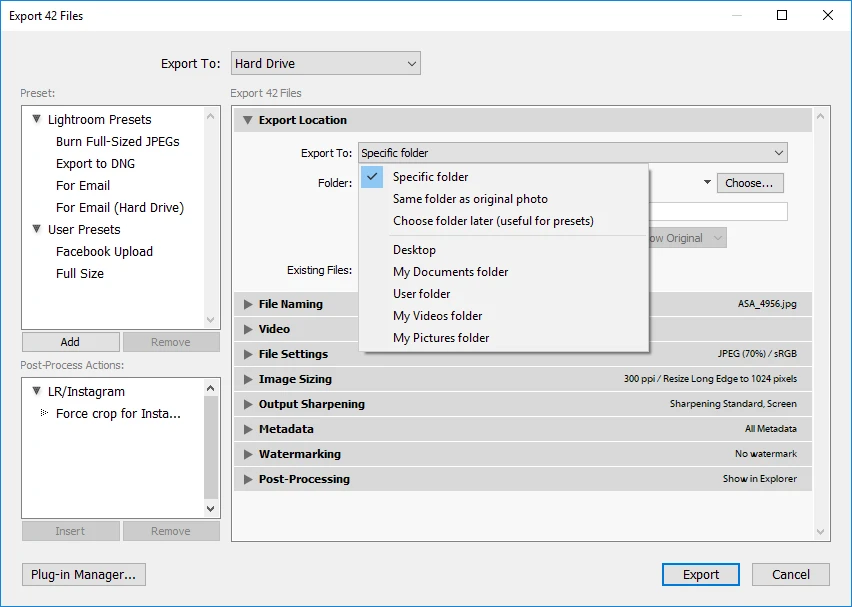
Task: Select User folder option
Action: [504, 294]
